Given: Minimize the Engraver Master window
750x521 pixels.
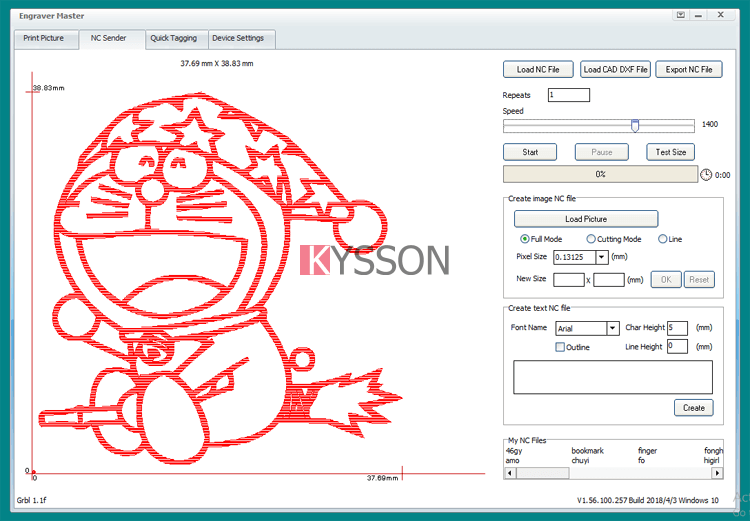Looking at the screenshot, I should [x=698, y=15].
